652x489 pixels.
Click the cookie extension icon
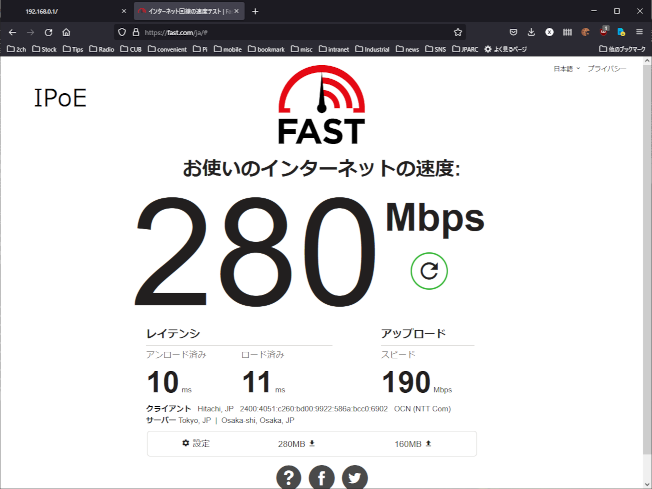coord(585,32)
